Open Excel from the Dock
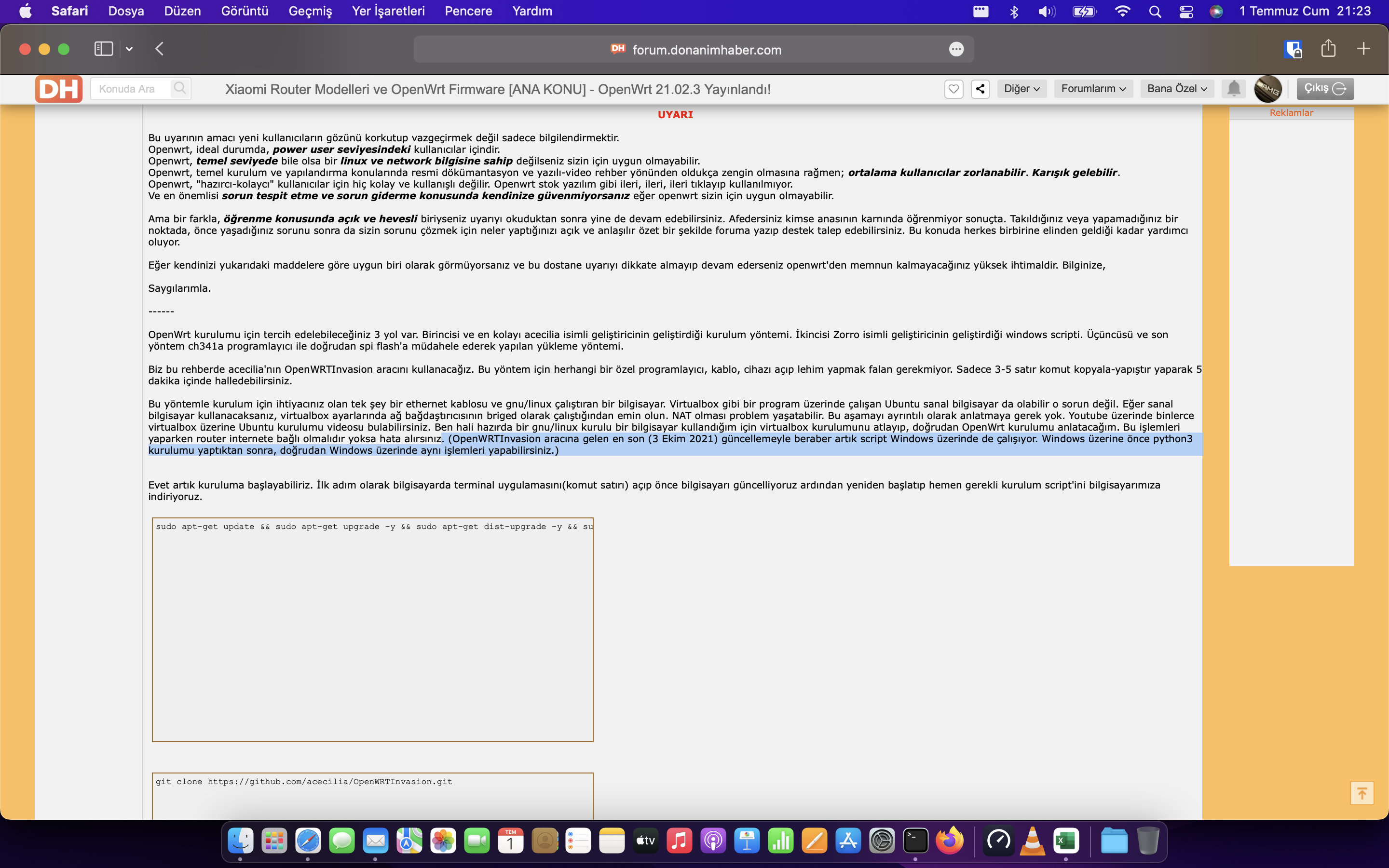 point(1066,841)
